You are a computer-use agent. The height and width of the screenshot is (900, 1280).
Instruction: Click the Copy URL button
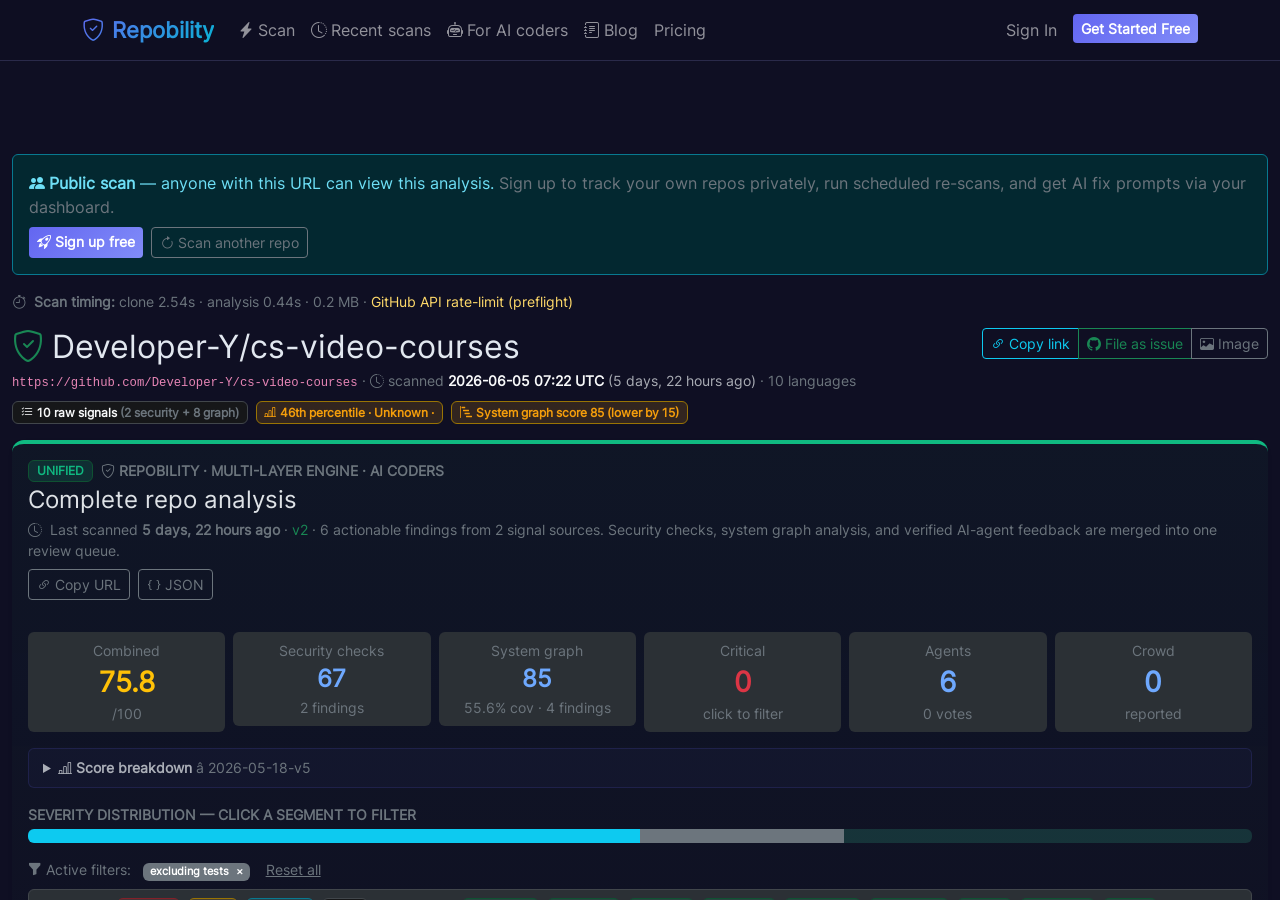[x=79, y=584]
